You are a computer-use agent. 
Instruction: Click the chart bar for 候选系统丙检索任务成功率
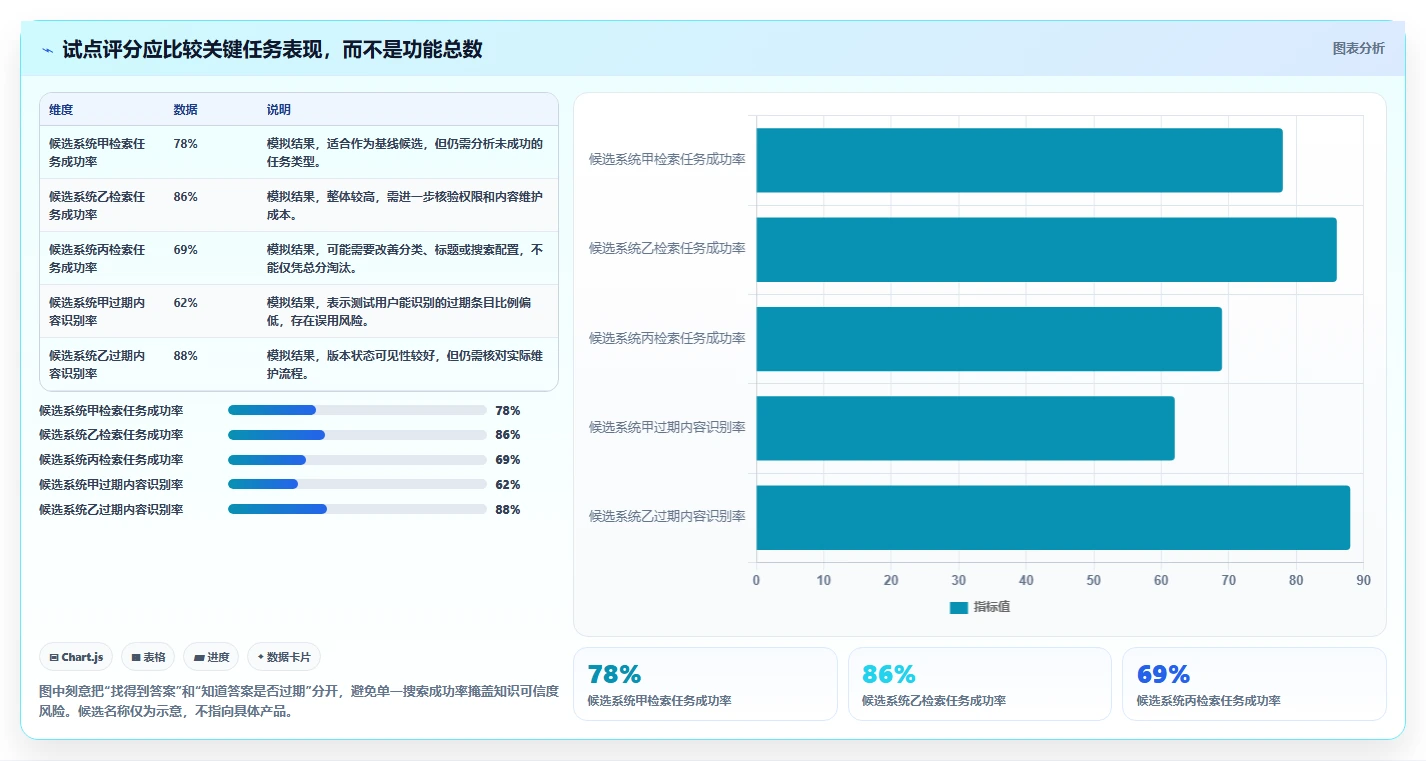coord(989,339)
